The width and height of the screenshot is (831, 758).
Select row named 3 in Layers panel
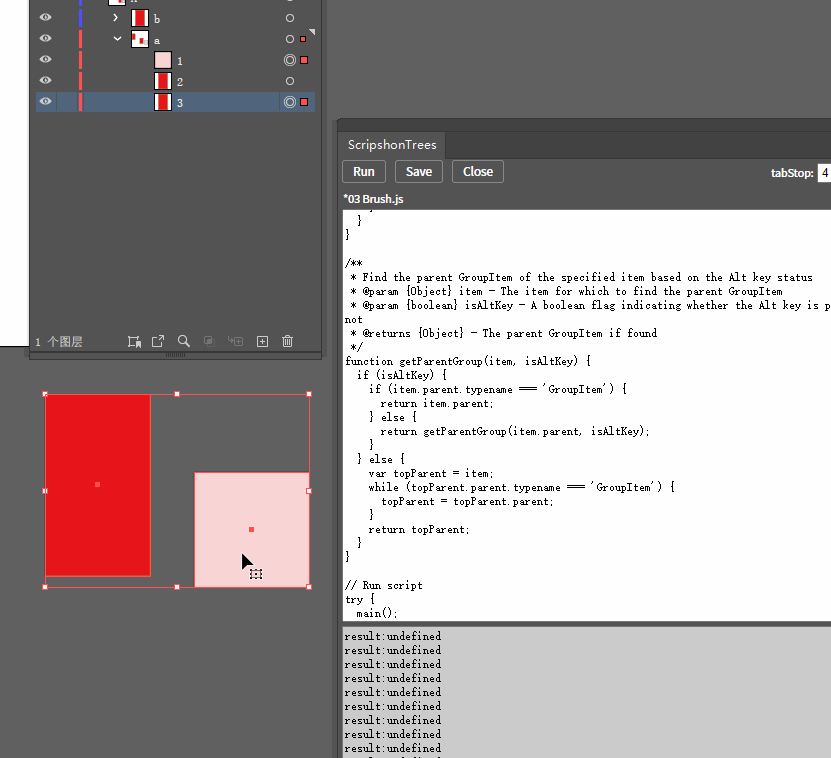(x=175, y=102)
